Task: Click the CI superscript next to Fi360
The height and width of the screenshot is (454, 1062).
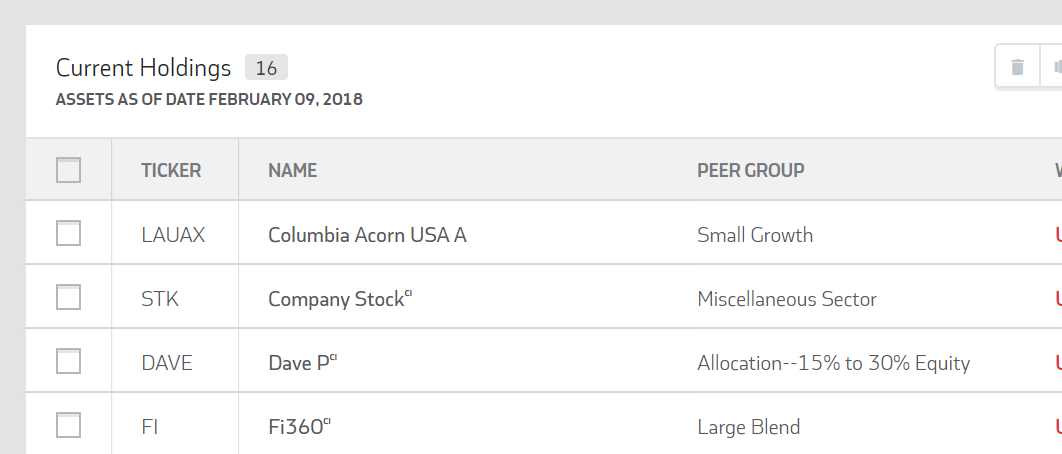Action: [327, 421]
